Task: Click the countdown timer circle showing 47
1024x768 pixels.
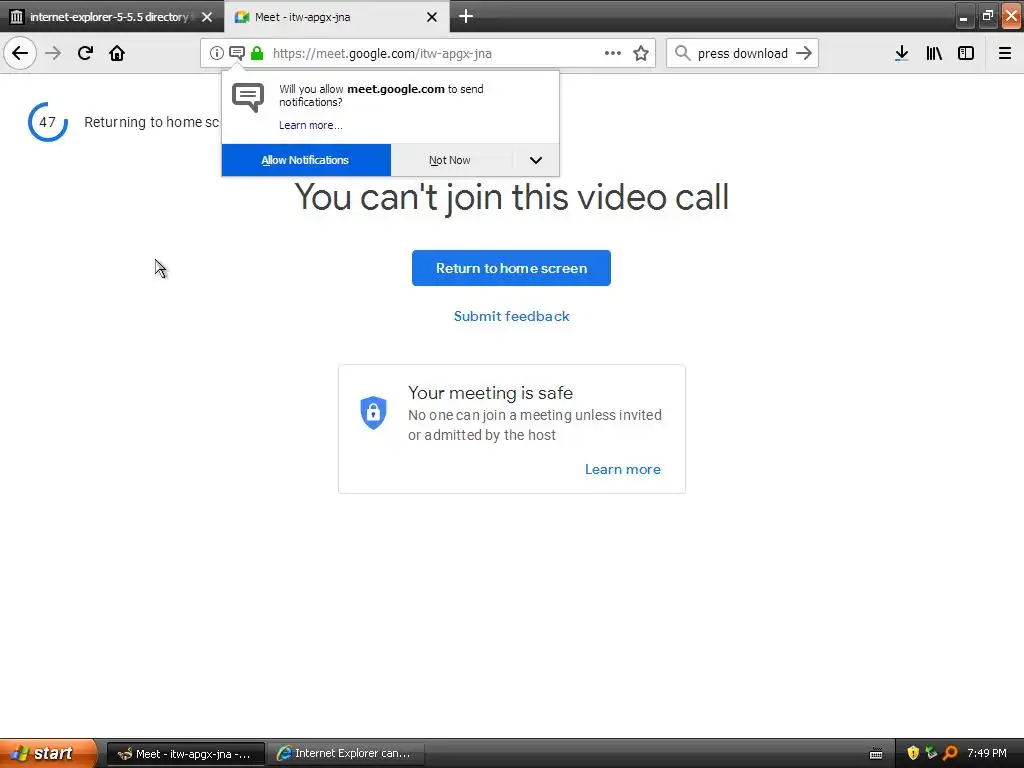Action: tap(48, 121)
